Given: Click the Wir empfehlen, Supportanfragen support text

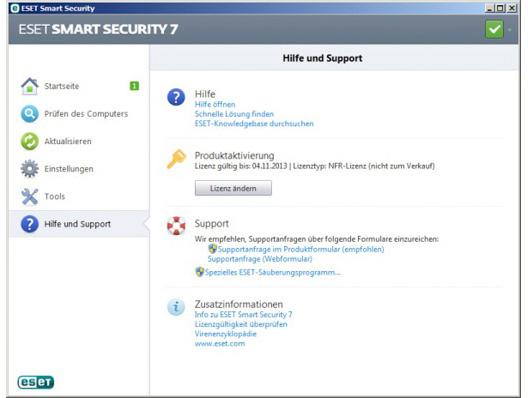Looking at the screenshot, I should [x=317, y=239].
